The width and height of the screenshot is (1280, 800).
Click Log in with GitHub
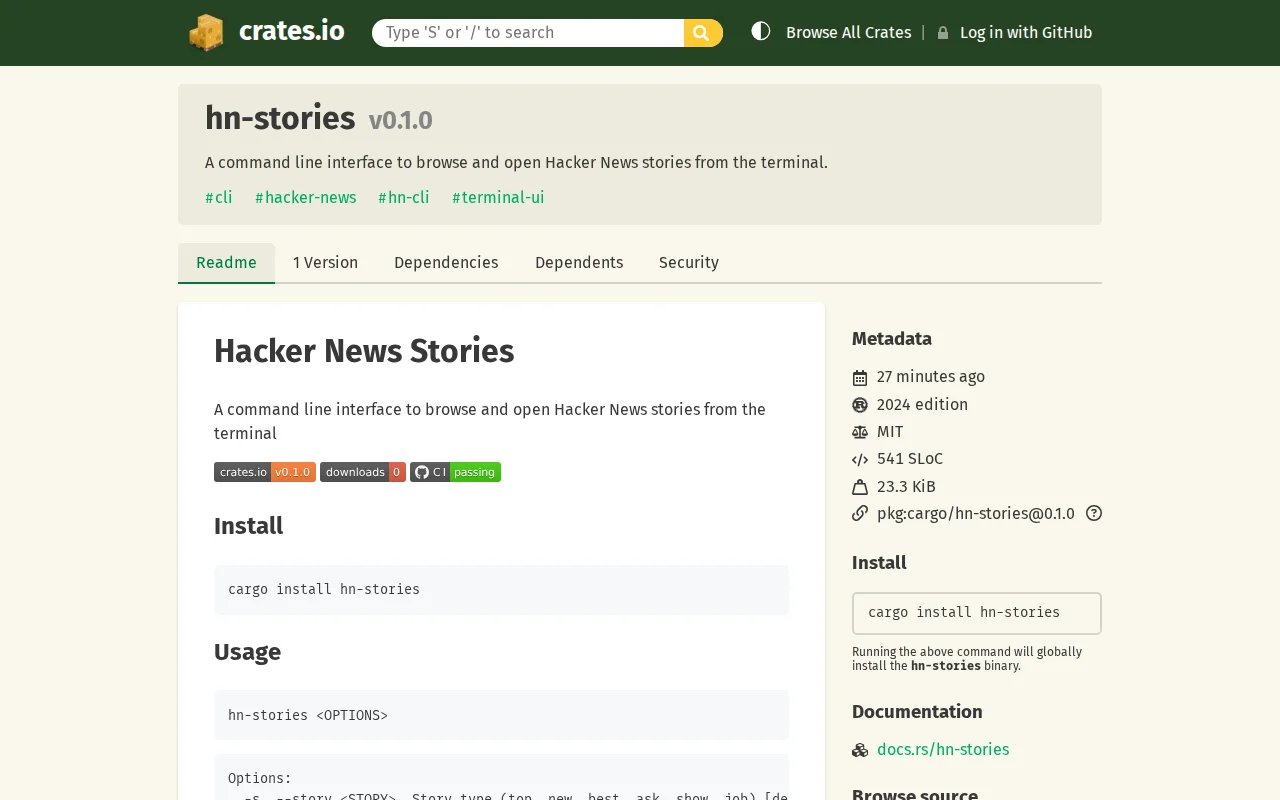[x=1026, y=33]
